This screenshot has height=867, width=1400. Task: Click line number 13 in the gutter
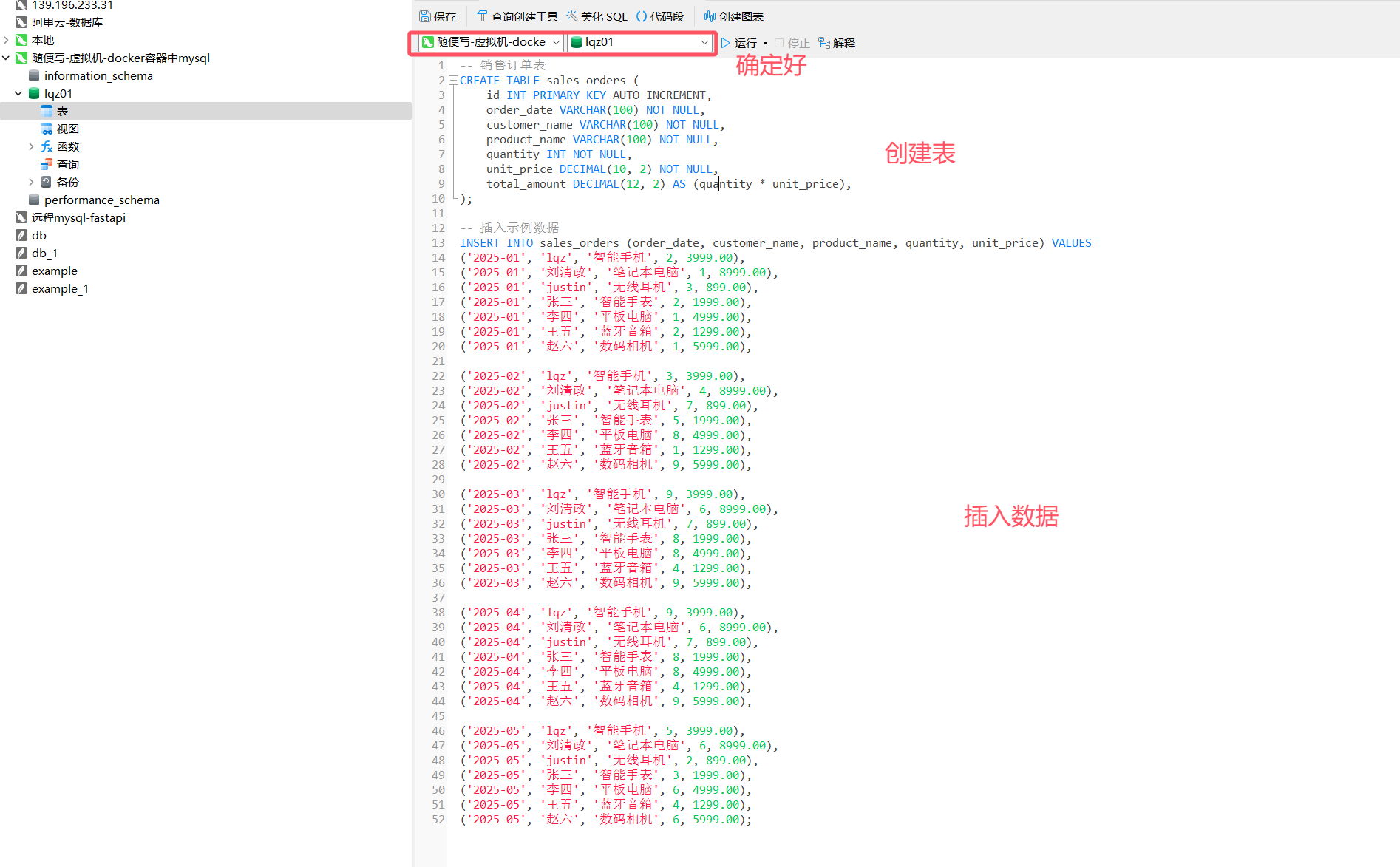pyautogui.click(x=438, y=242)
